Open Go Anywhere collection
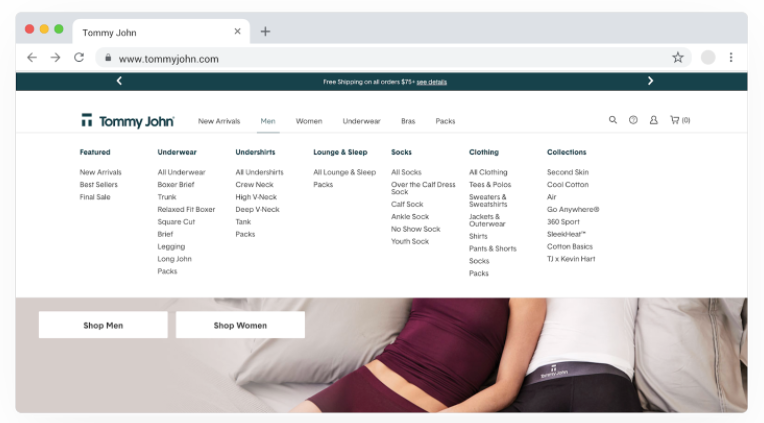 [x=573, y=210]
